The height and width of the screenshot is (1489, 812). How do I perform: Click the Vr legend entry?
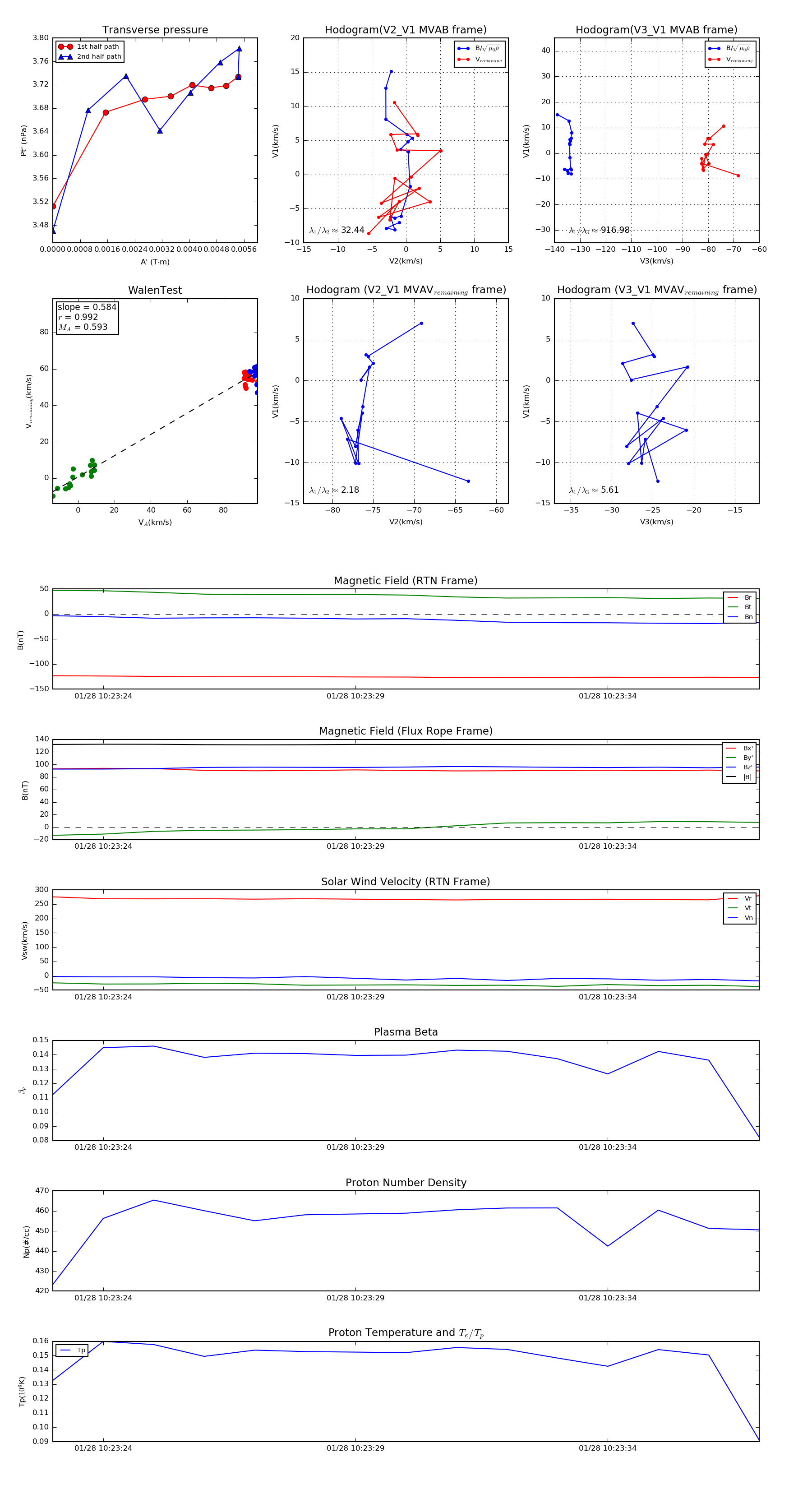tap(740, 898)
